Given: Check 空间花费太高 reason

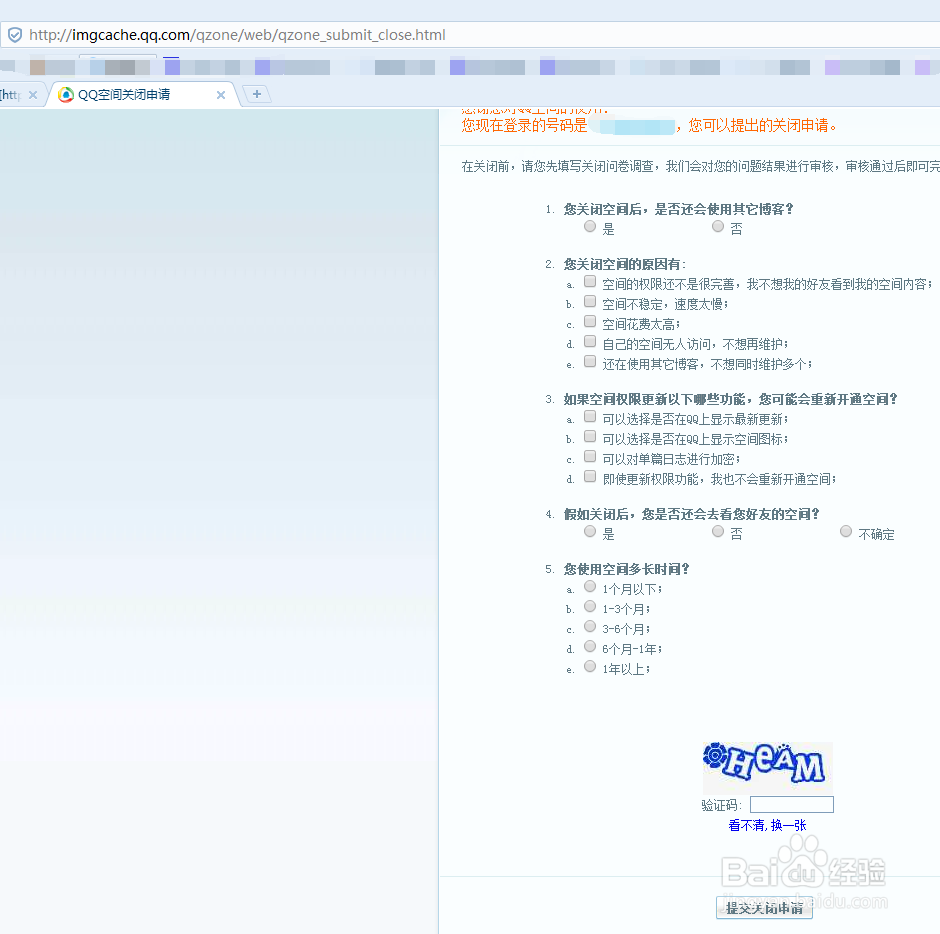Looking at the screenshot, I should [590, 321].
